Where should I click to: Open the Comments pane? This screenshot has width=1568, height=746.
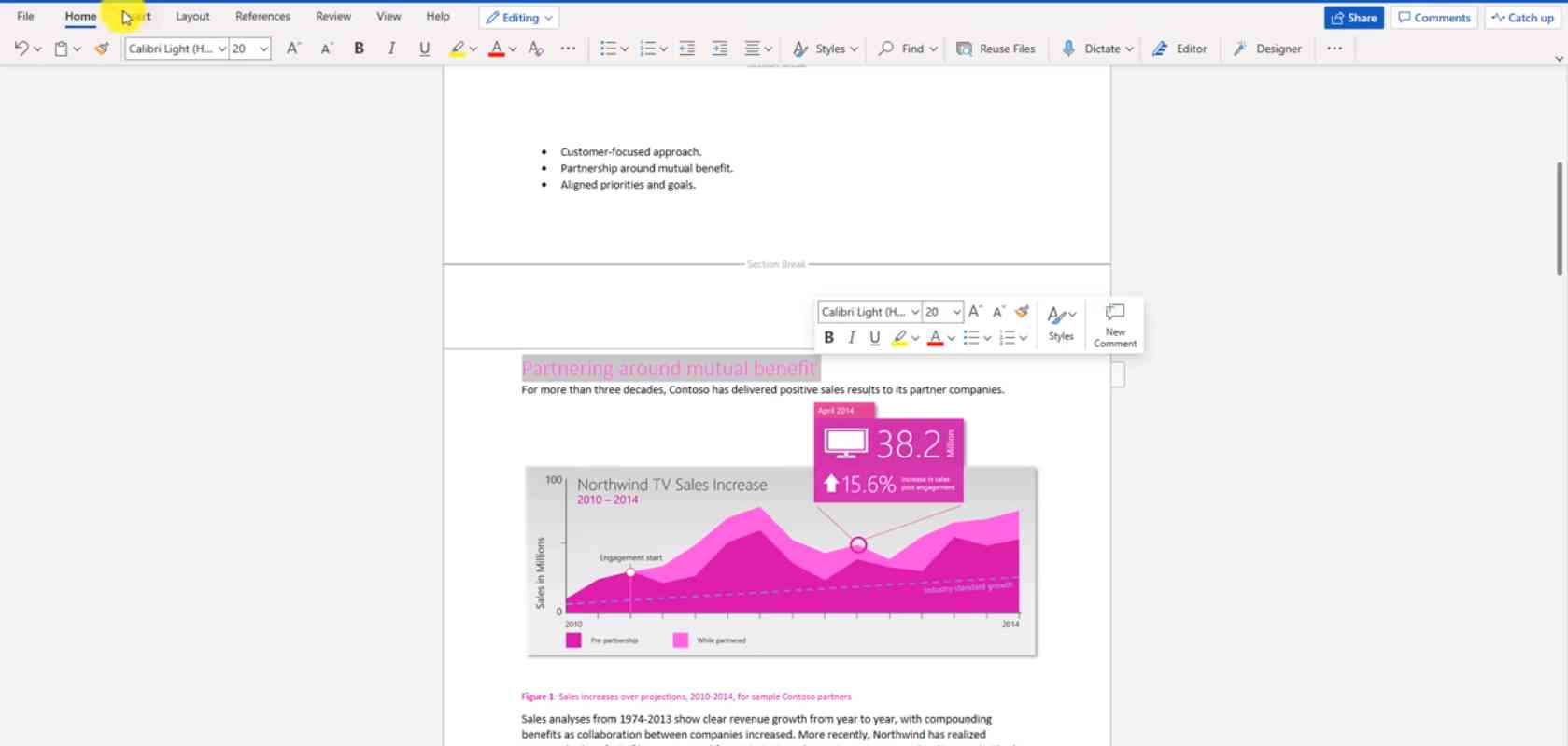coord(1434,18)
